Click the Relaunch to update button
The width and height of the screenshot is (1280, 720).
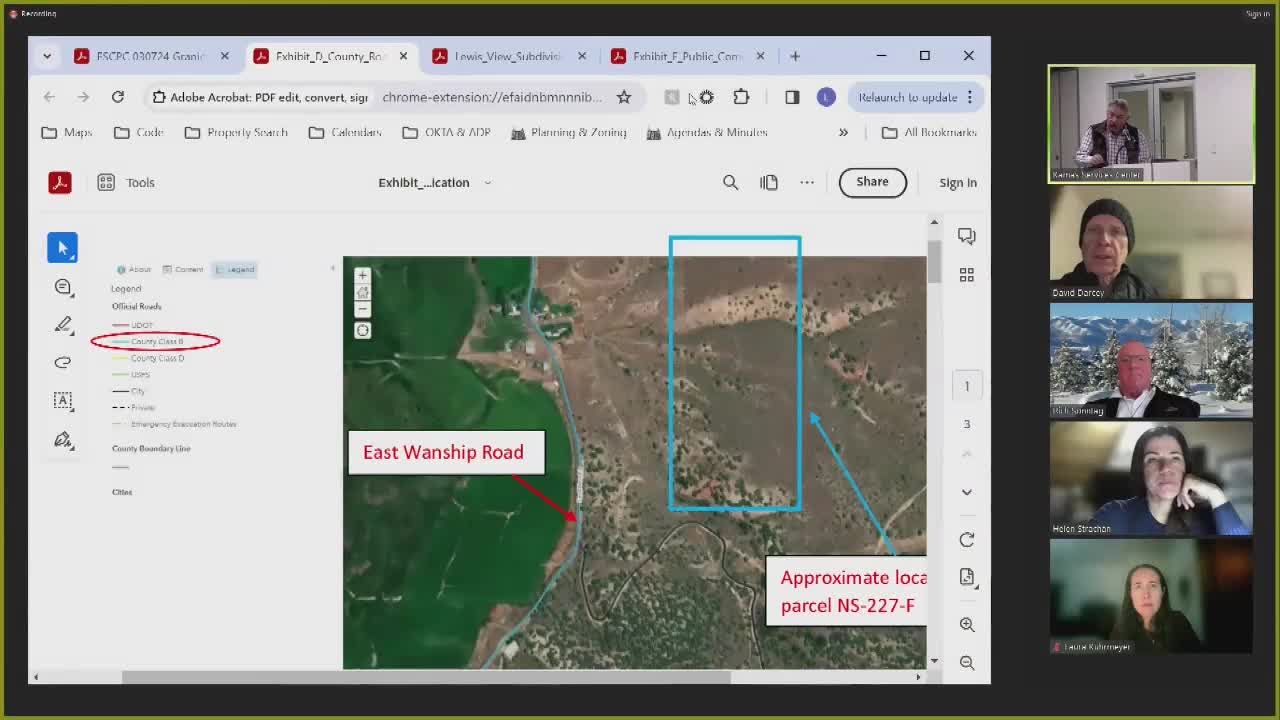[907, 97]
